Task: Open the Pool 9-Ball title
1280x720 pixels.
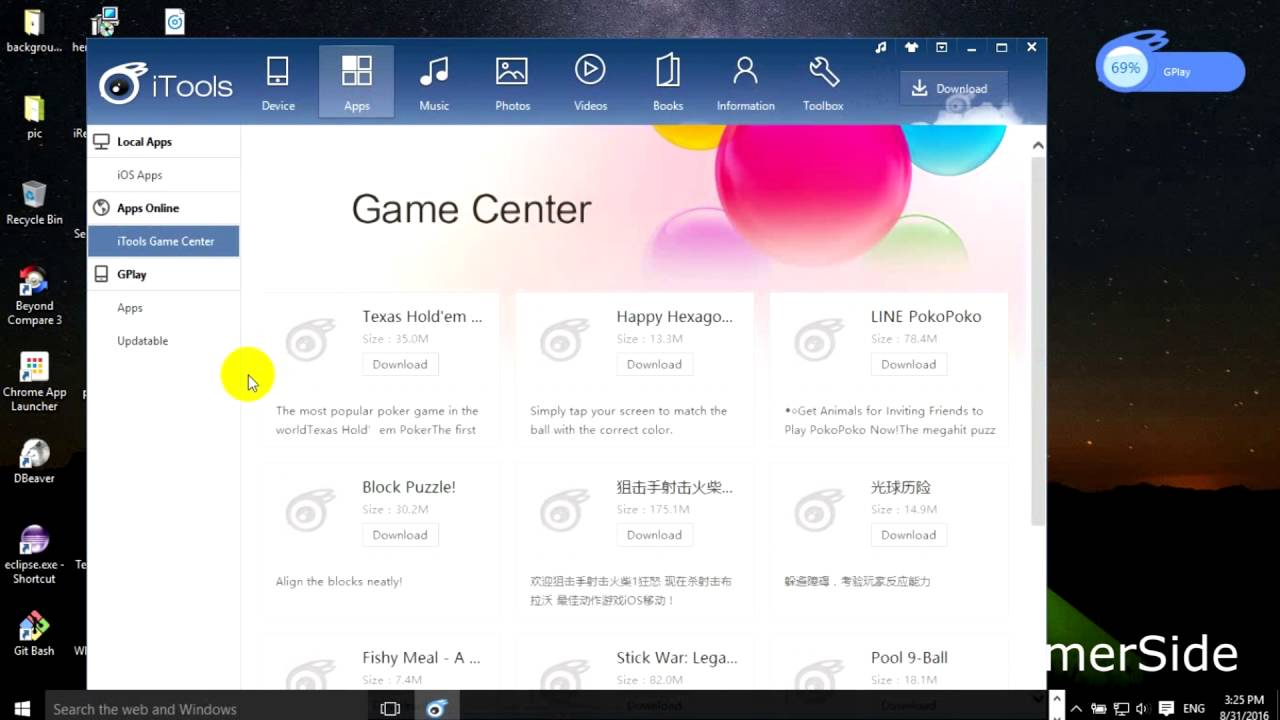Action: tap(909, 658)
